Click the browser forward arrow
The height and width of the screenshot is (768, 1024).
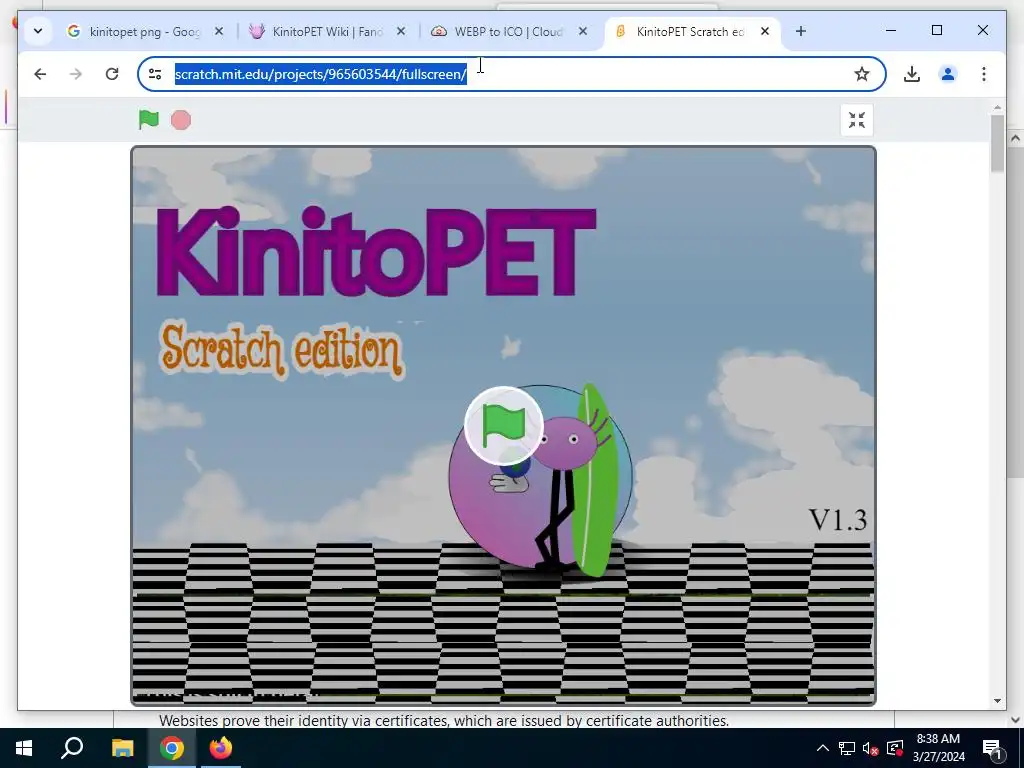pyautogui.click(x=76, y=74)
